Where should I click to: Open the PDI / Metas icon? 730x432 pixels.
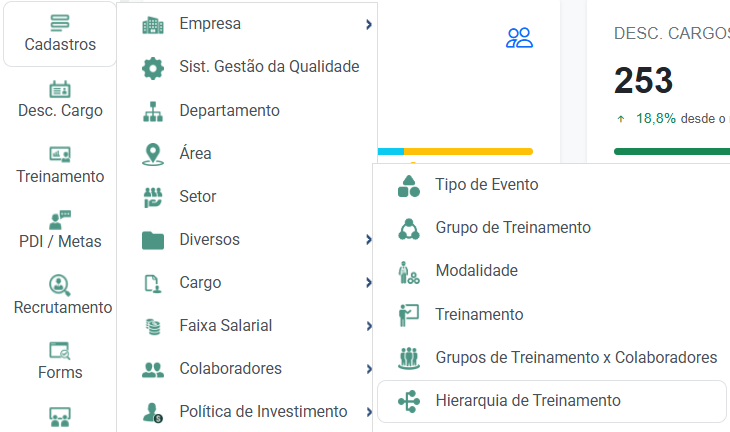coord(60,220)
